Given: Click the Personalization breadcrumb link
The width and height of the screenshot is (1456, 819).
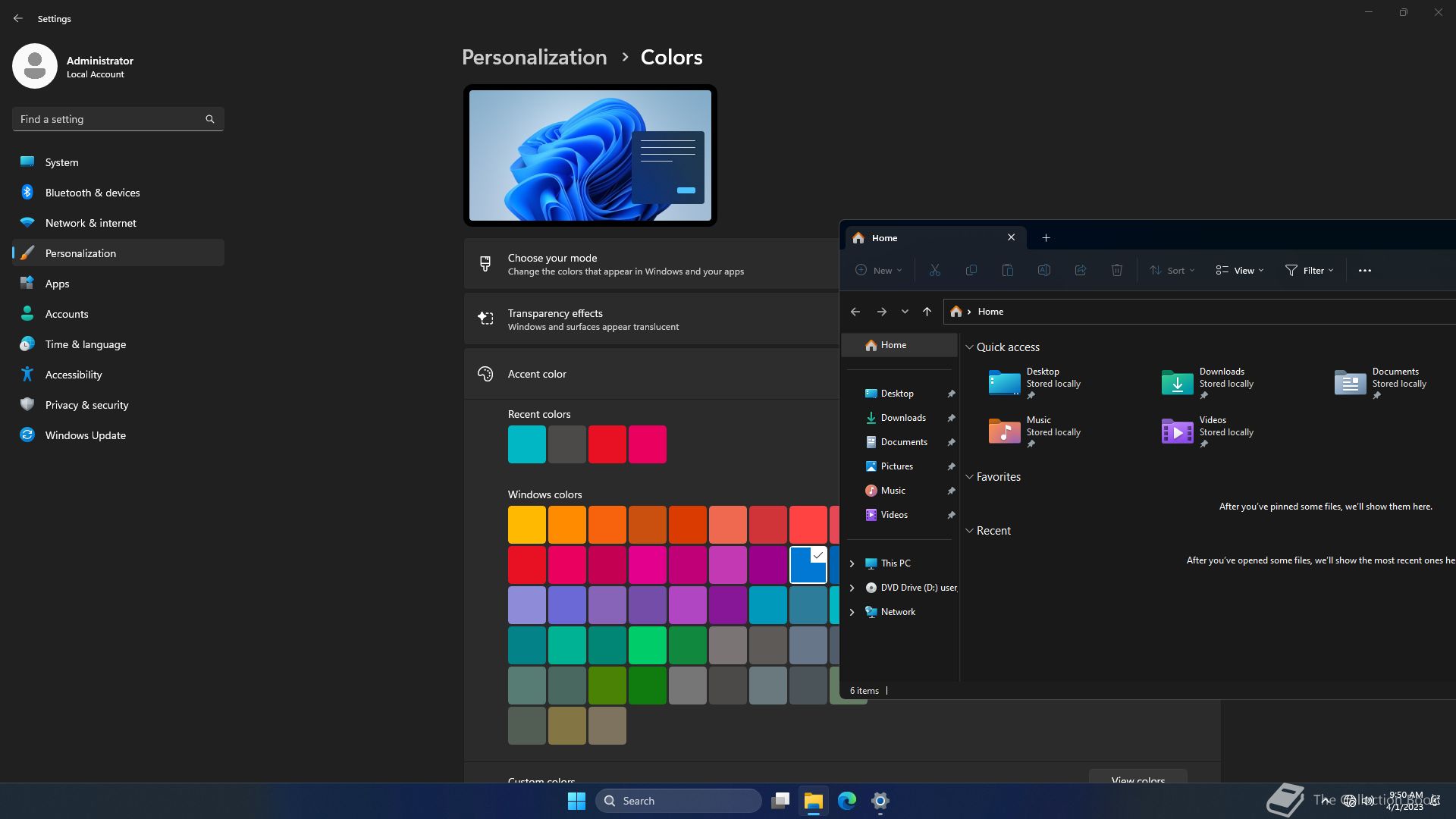Looking at the screenshot, I should (534, 57).
